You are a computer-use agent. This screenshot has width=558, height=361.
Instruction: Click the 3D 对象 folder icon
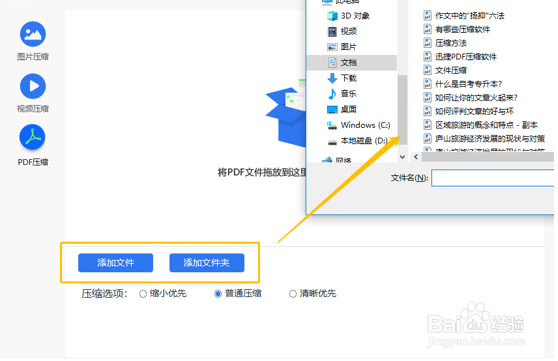tap(332, 16)
